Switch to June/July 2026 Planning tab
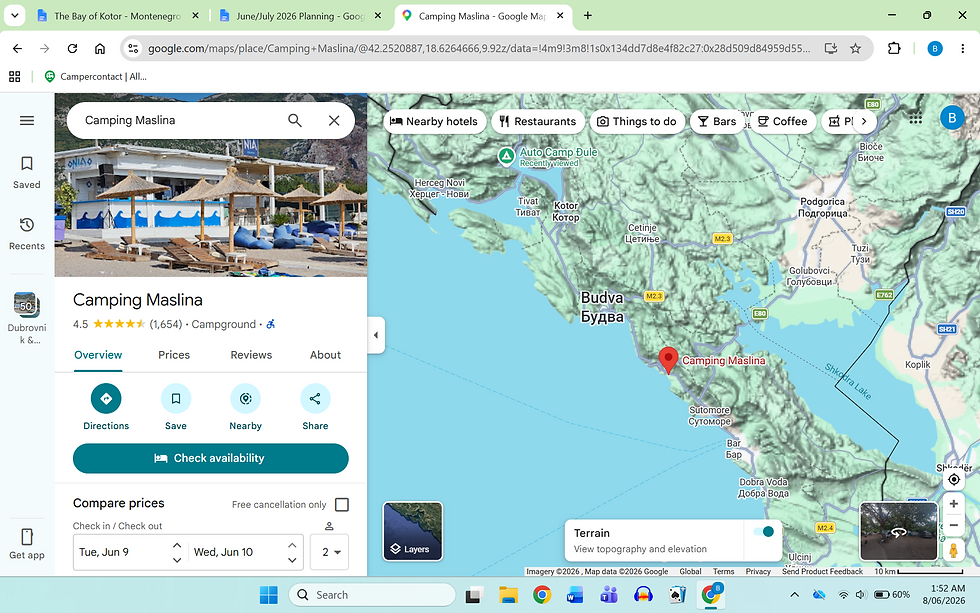The image size is (980, 613). [x=300, y=16]
